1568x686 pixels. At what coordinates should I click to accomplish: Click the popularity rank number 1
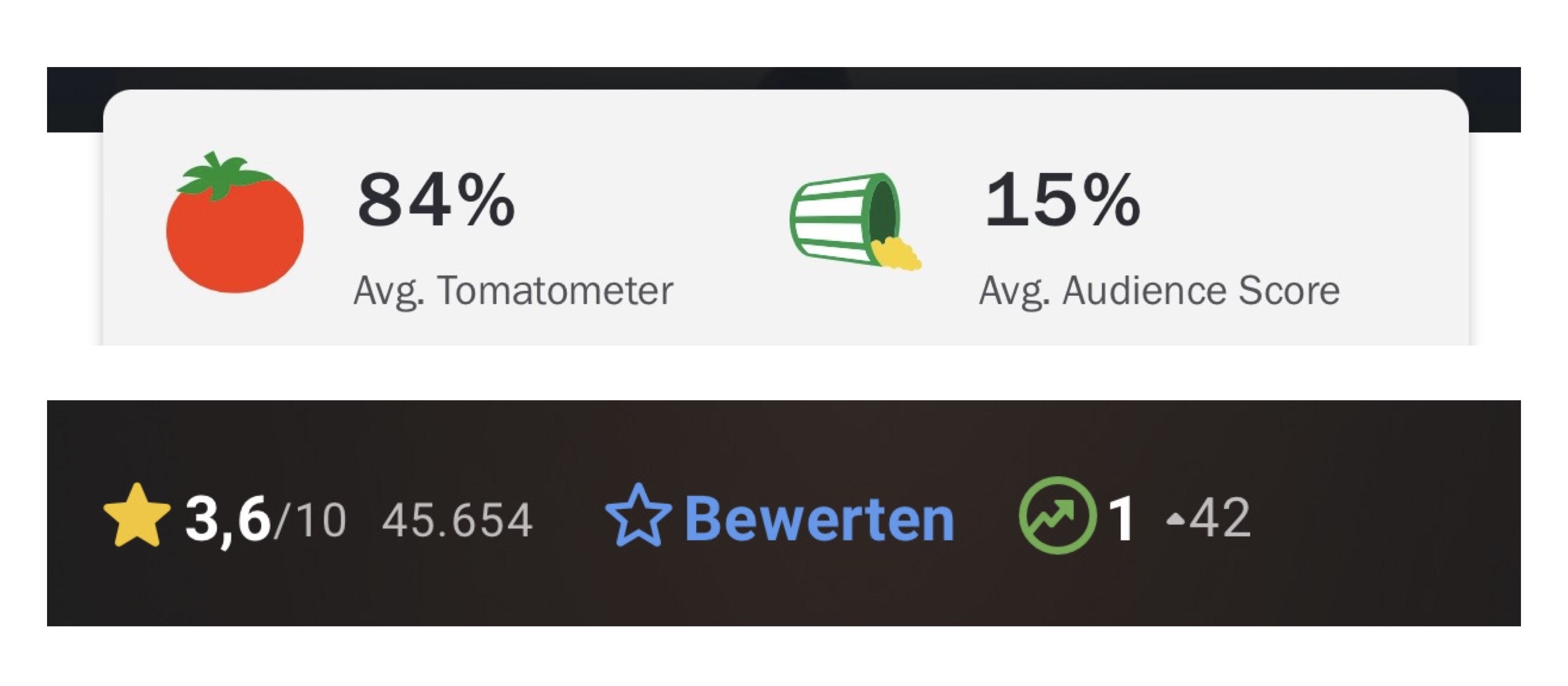pos(1121,519)
